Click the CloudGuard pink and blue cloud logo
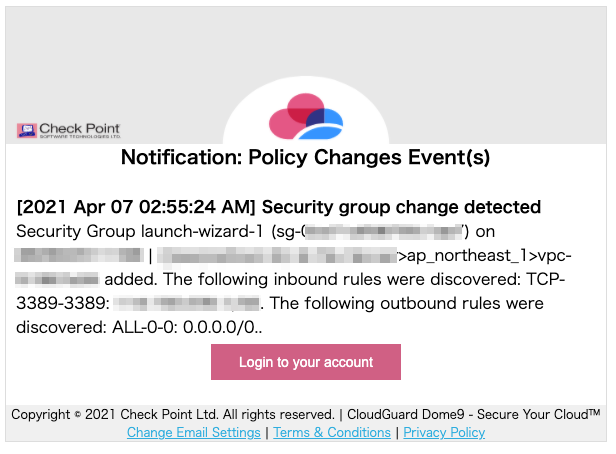The height and width of the screenshot is (454, 616). (x=306, y=116)
